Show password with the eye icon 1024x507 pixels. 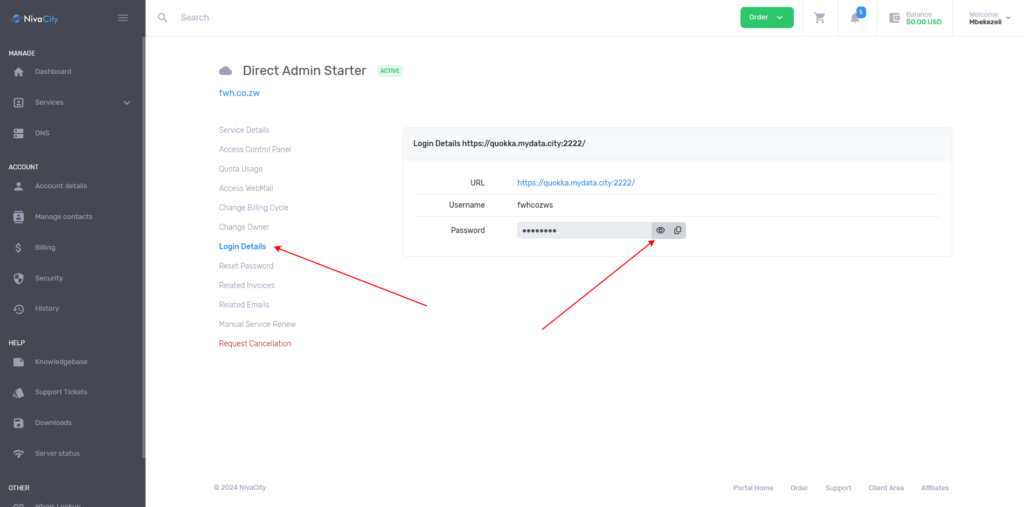[x=660, y=230]
